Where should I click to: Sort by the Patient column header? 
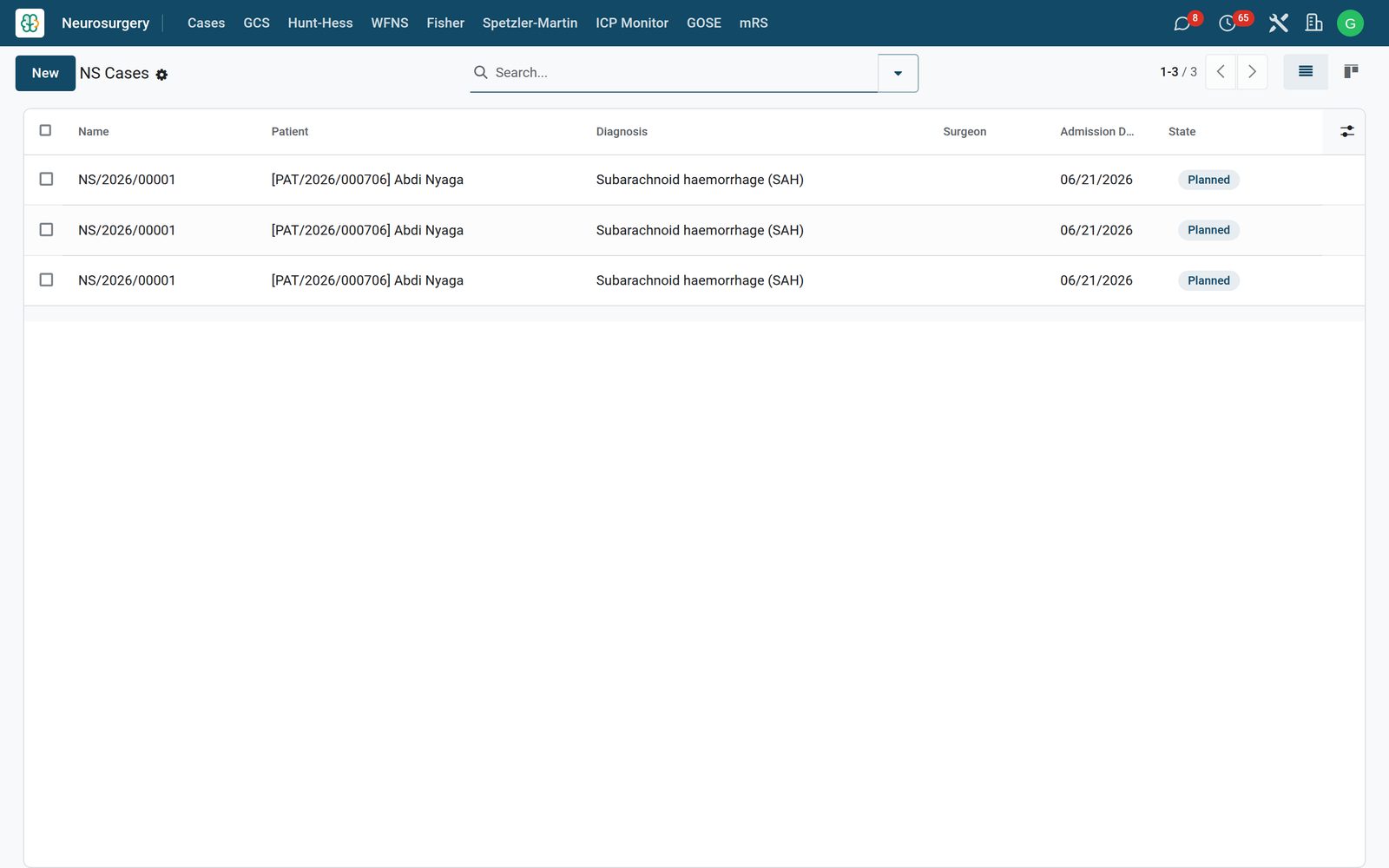tap(290, 132)
